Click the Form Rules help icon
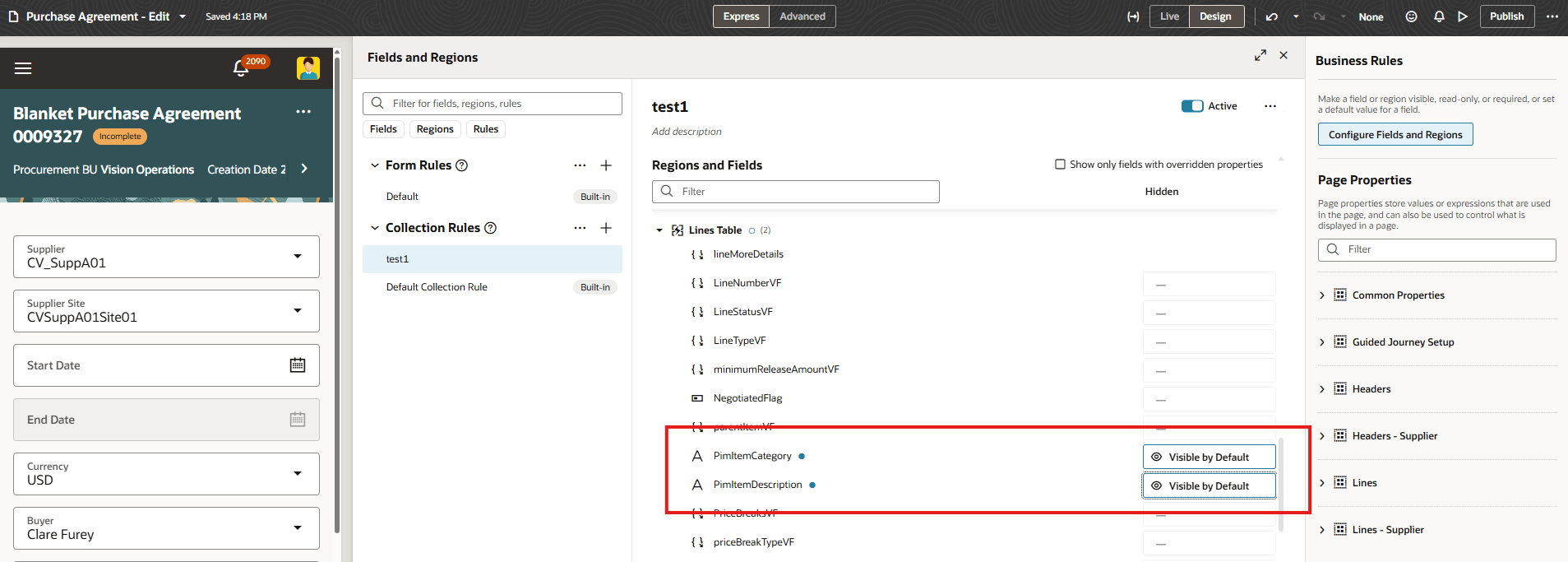The height and width of the screenshot is (562, 1568). pyautogui.click(x=462, y=165)
